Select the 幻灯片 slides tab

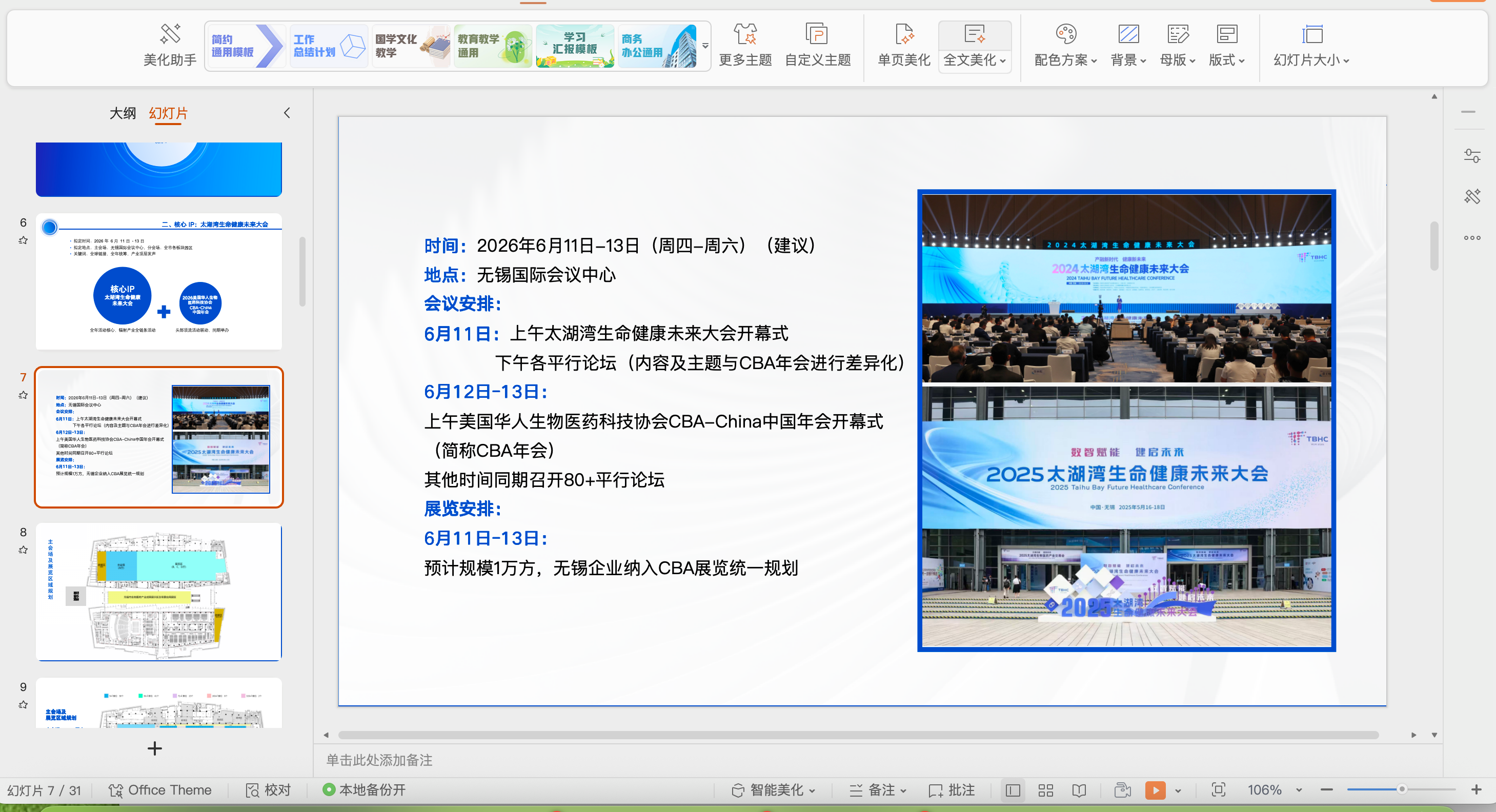pyautogui.click(x=169, y=113)
